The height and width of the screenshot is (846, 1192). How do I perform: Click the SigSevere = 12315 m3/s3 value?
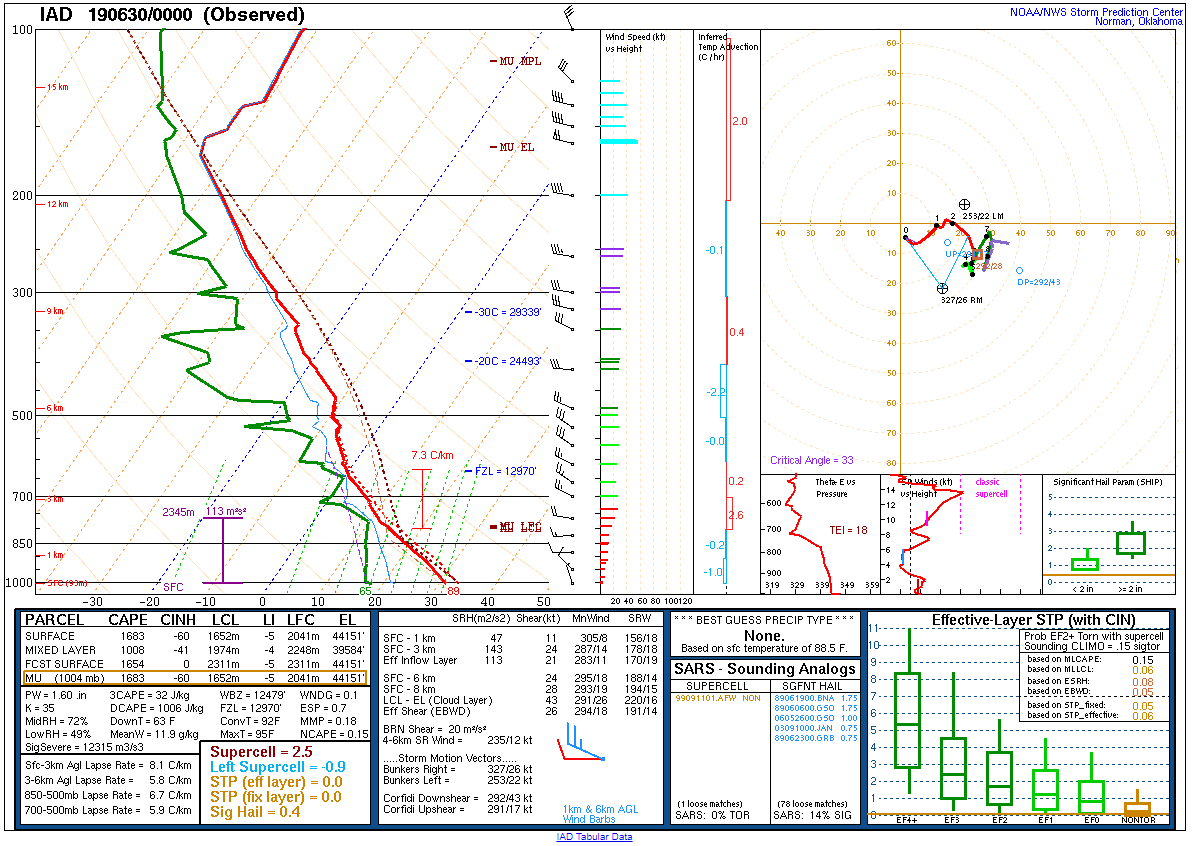84,747
